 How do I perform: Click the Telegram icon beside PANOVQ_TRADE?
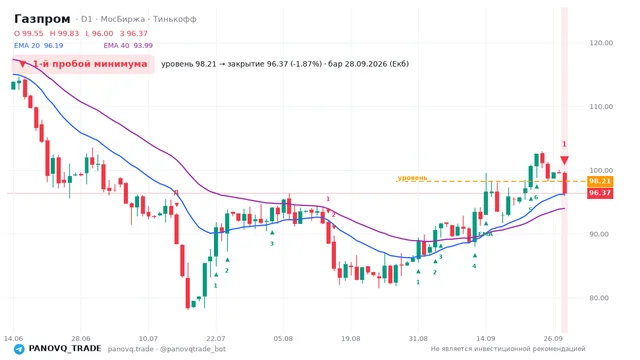19,349
